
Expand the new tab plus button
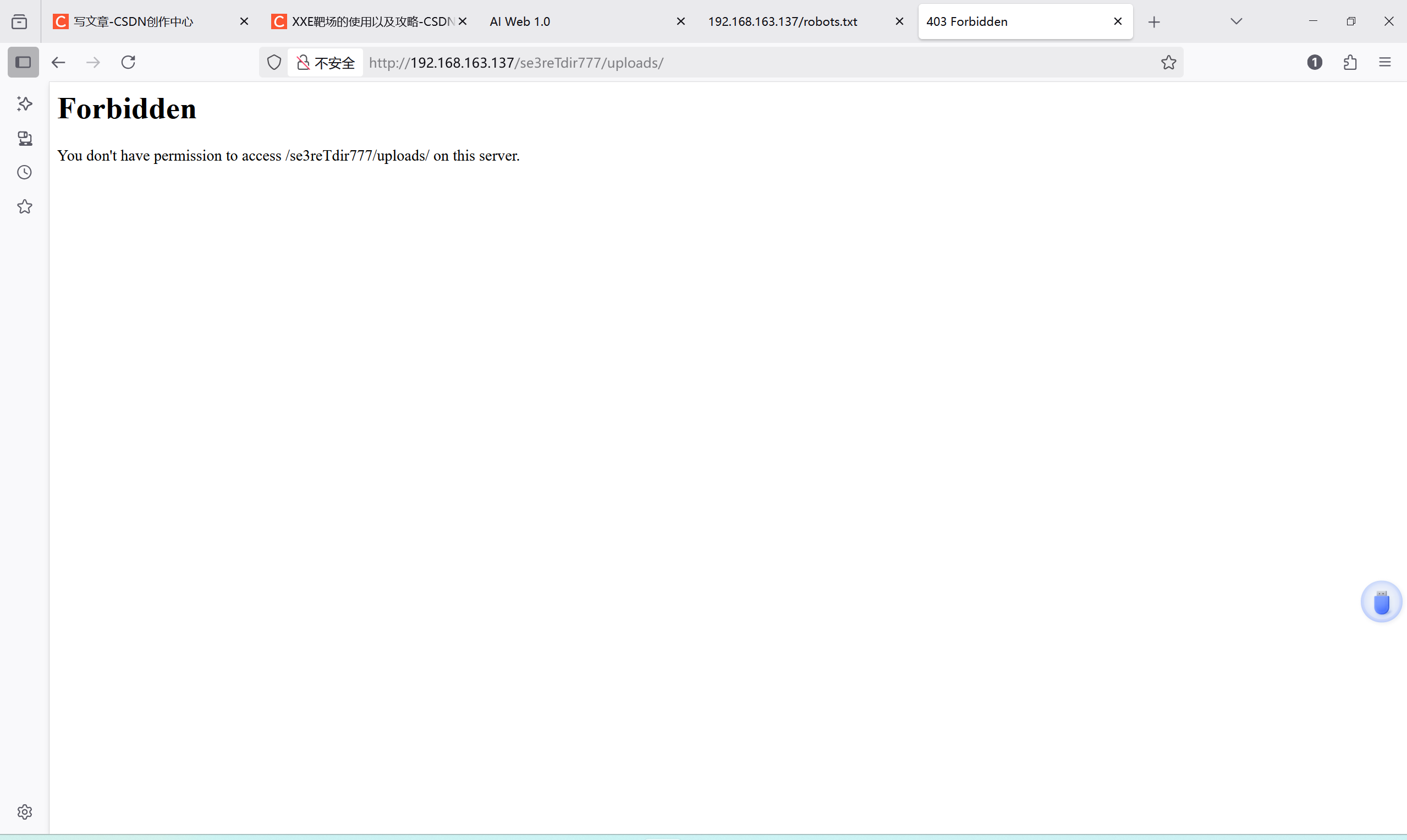pos(1154,21)
